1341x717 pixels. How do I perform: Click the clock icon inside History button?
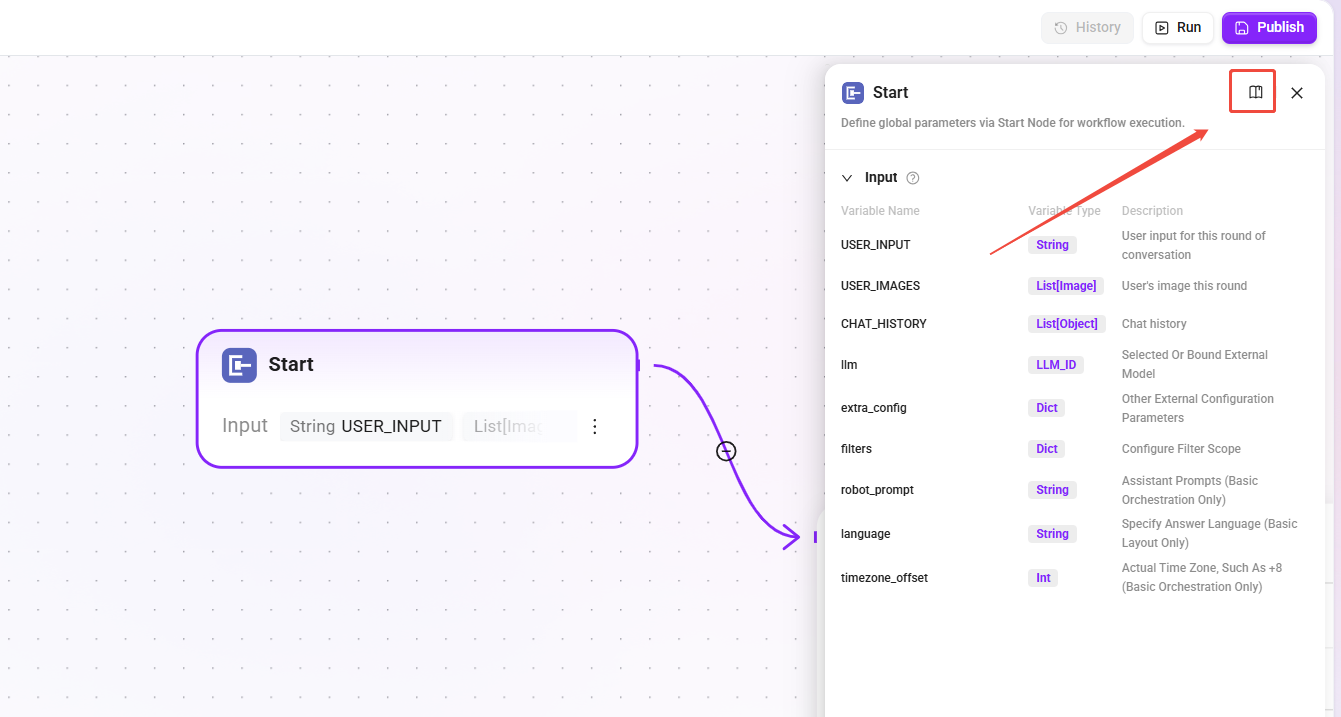[x=1061, y=28]
